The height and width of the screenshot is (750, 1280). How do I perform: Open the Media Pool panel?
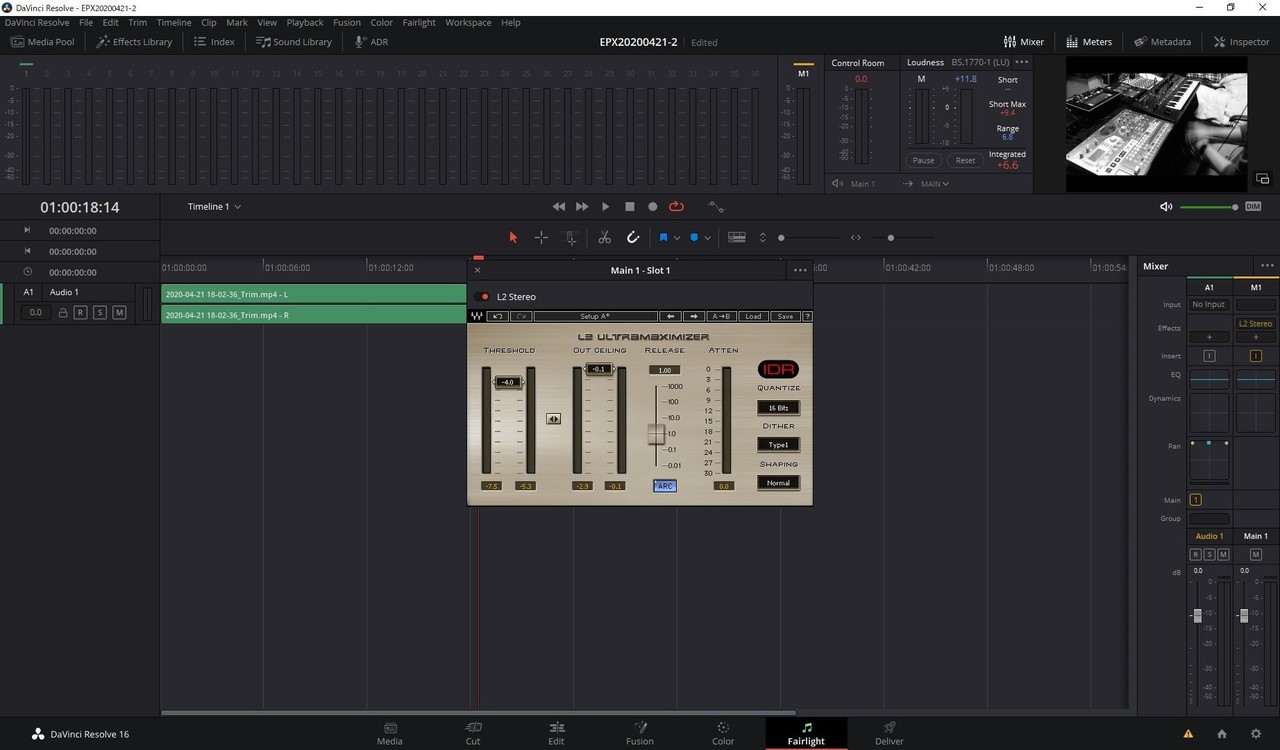[x=43, y=42]
